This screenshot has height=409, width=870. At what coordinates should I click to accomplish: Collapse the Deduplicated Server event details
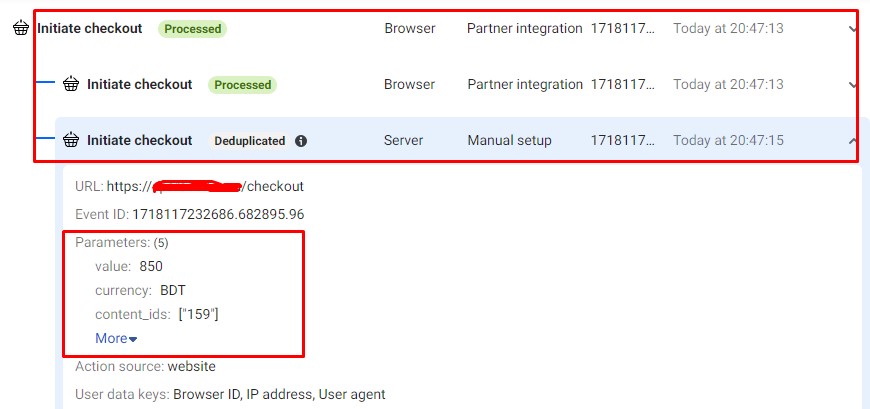coord(852,141)
